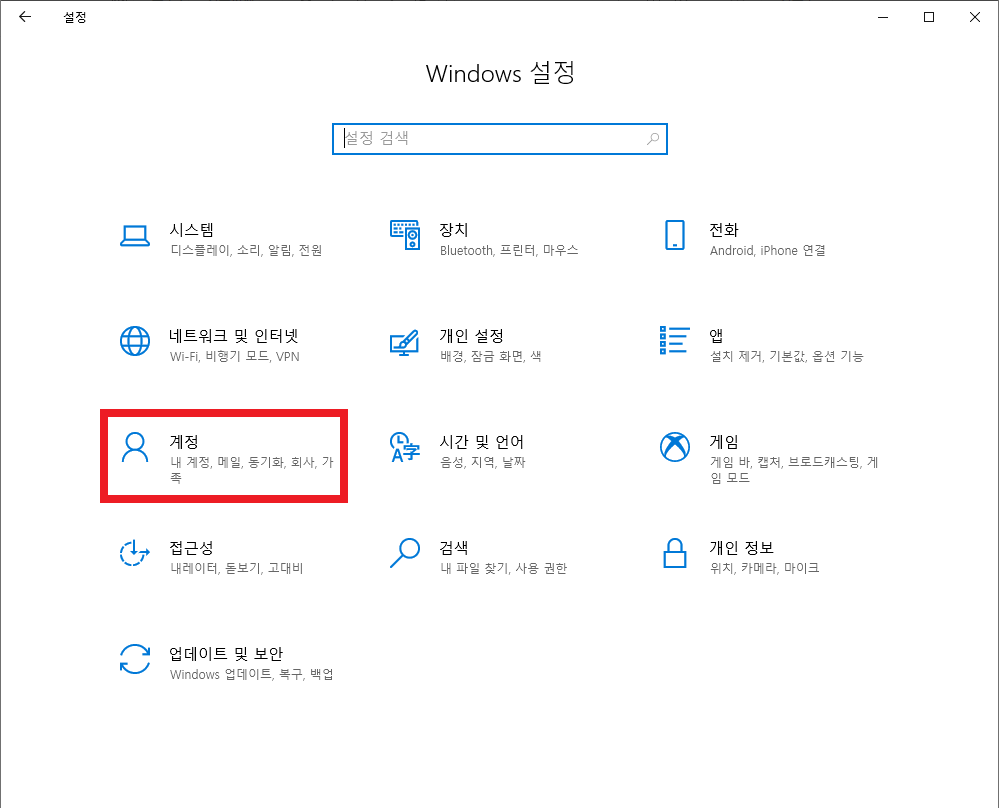Screen dimensions: 999x808
Task: Go back with the arrow in title bar
Action: coord(25,17)
